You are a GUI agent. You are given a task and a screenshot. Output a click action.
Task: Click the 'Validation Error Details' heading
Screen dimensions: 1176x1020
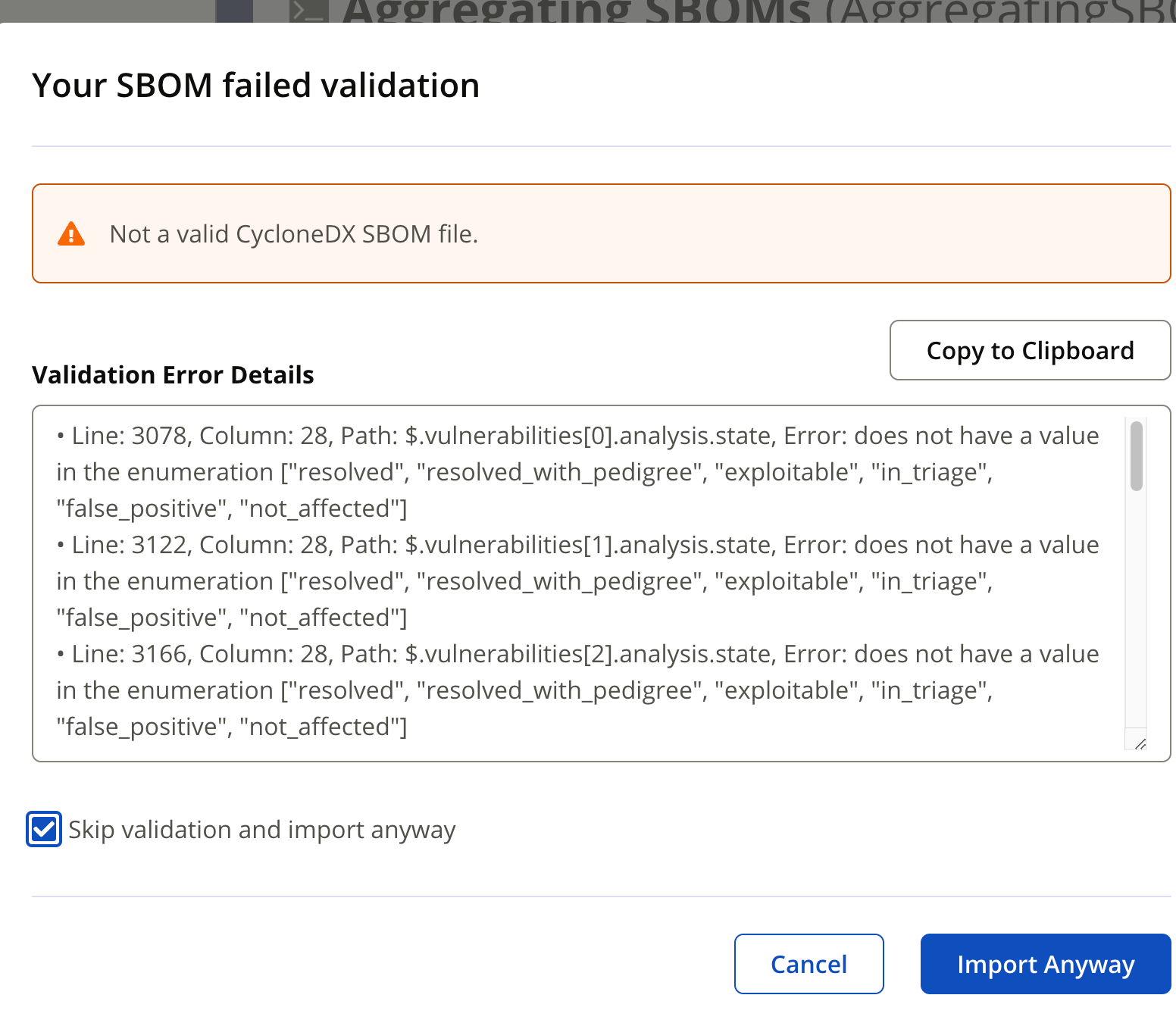tap(173, 374)
